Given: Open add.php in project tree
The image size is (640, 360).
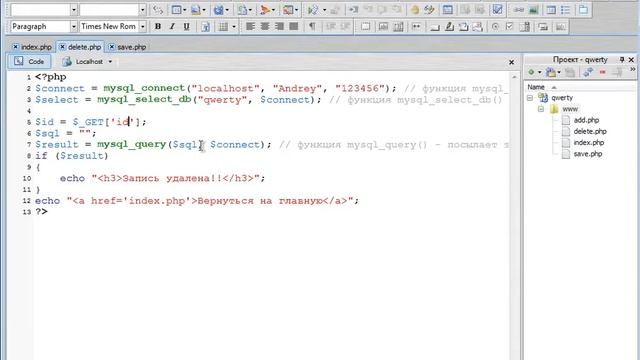Looking at the screenshot, I should [x=586, y=120].
